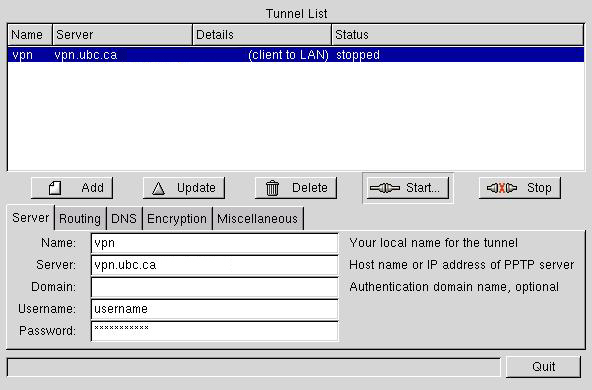Click the Start... button label

coord(423,188)
